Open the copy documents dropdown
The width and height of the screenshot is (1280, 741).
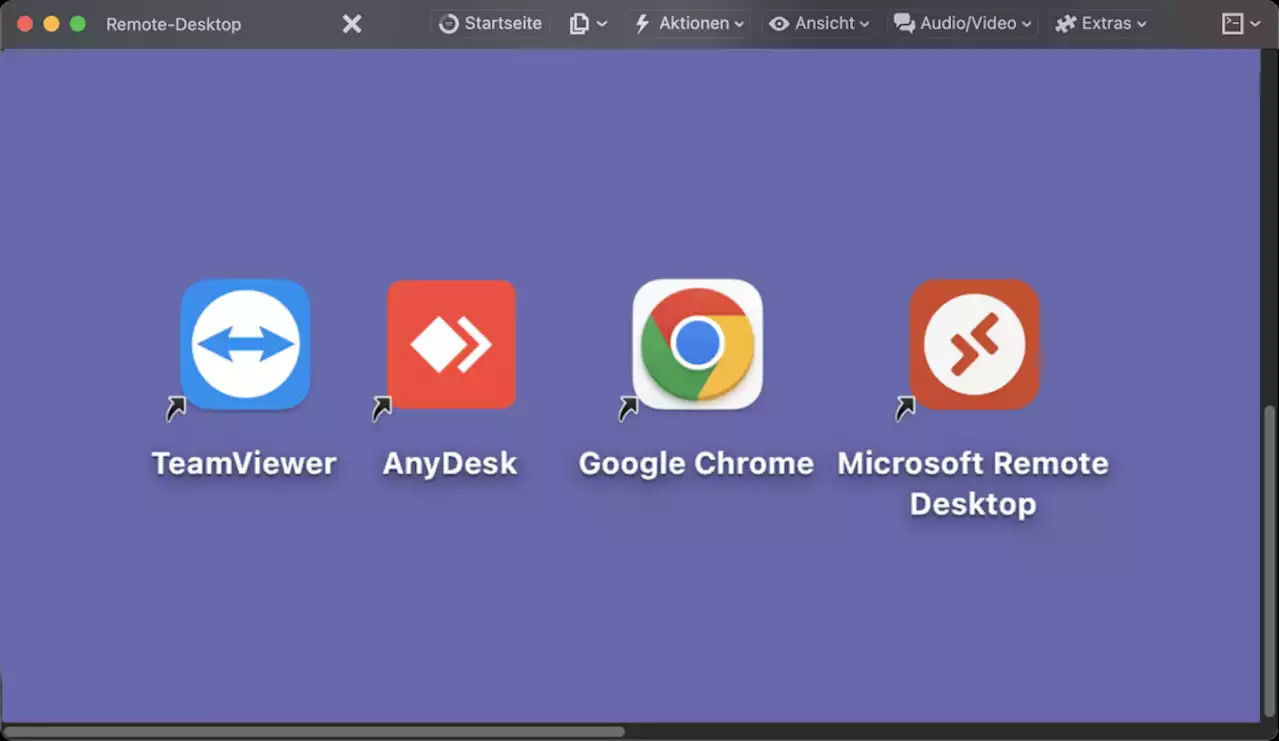coord(588,23)
